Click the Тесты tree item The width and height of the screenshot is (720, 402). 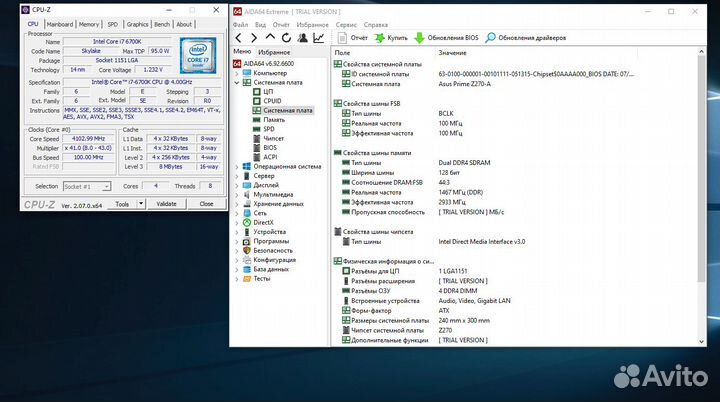(x=257, y=278)
